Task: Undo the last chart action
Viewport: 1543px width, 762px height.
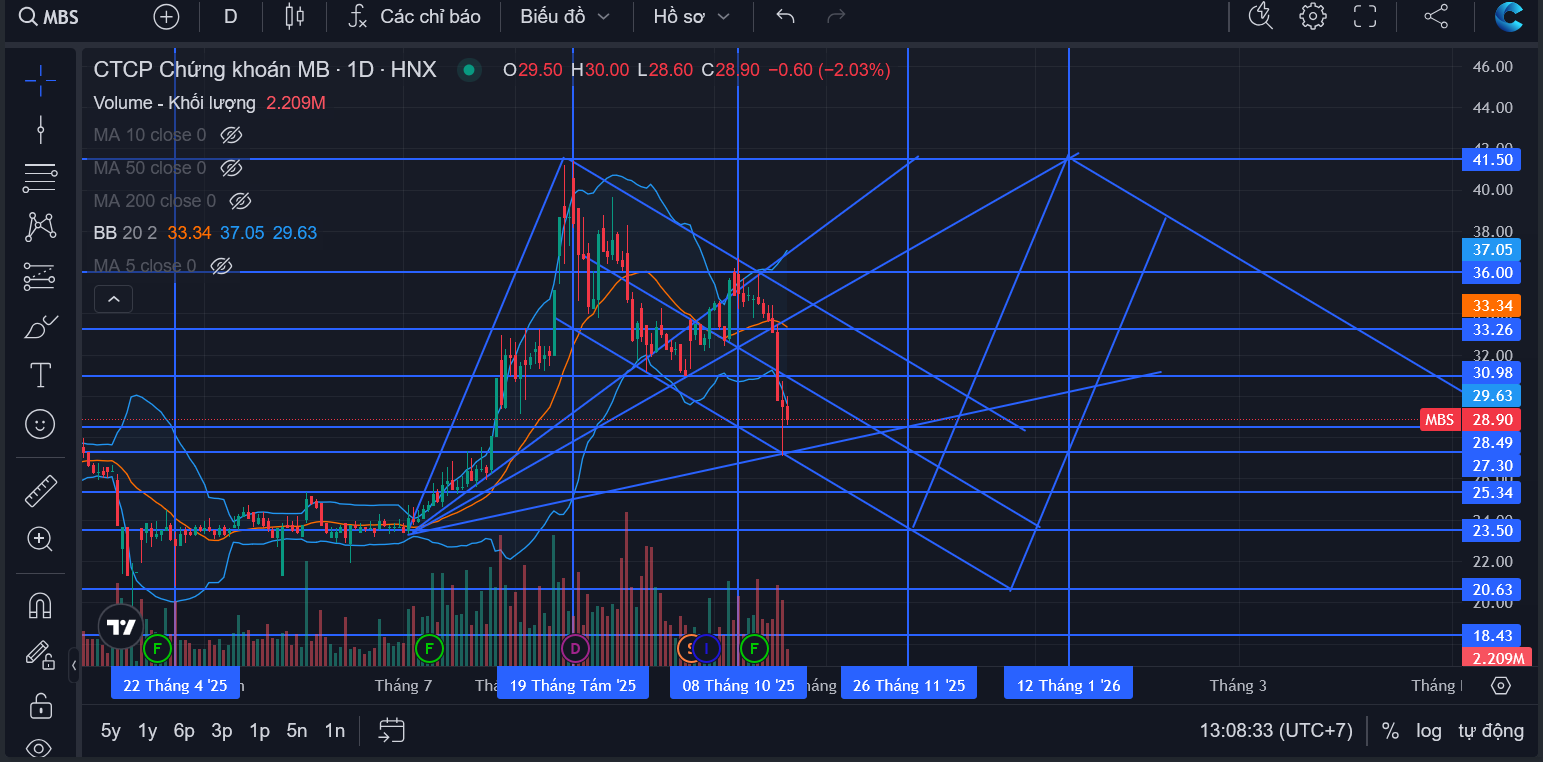Action: tap(786, 16)
